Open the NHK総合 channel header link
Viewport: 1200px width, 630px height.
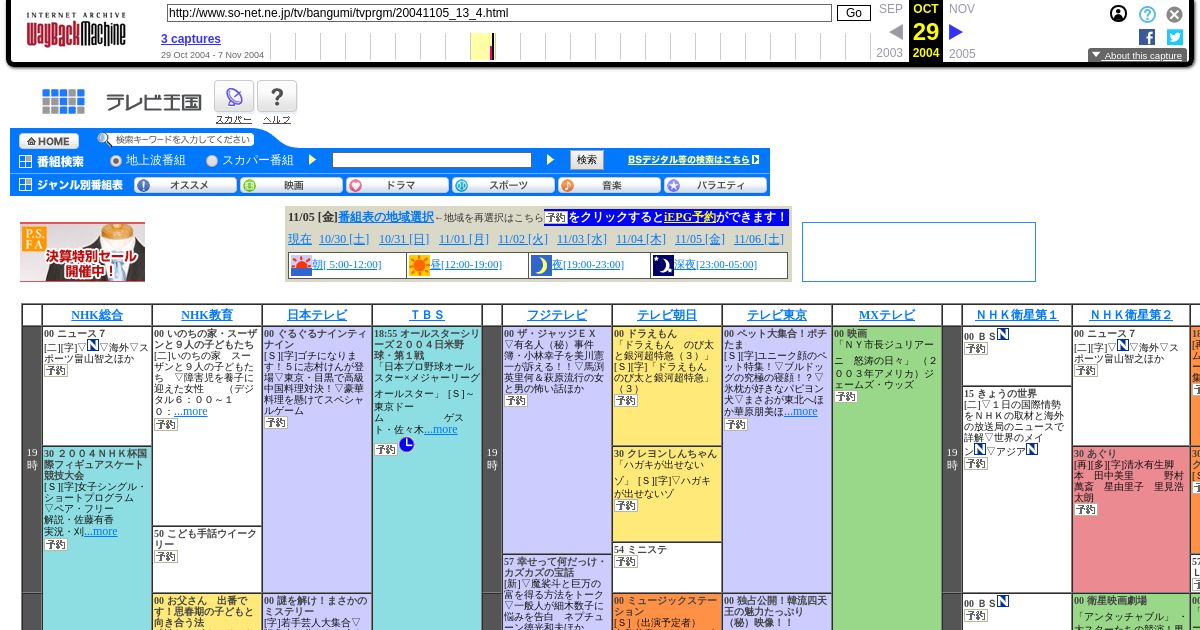click(97, 315)
